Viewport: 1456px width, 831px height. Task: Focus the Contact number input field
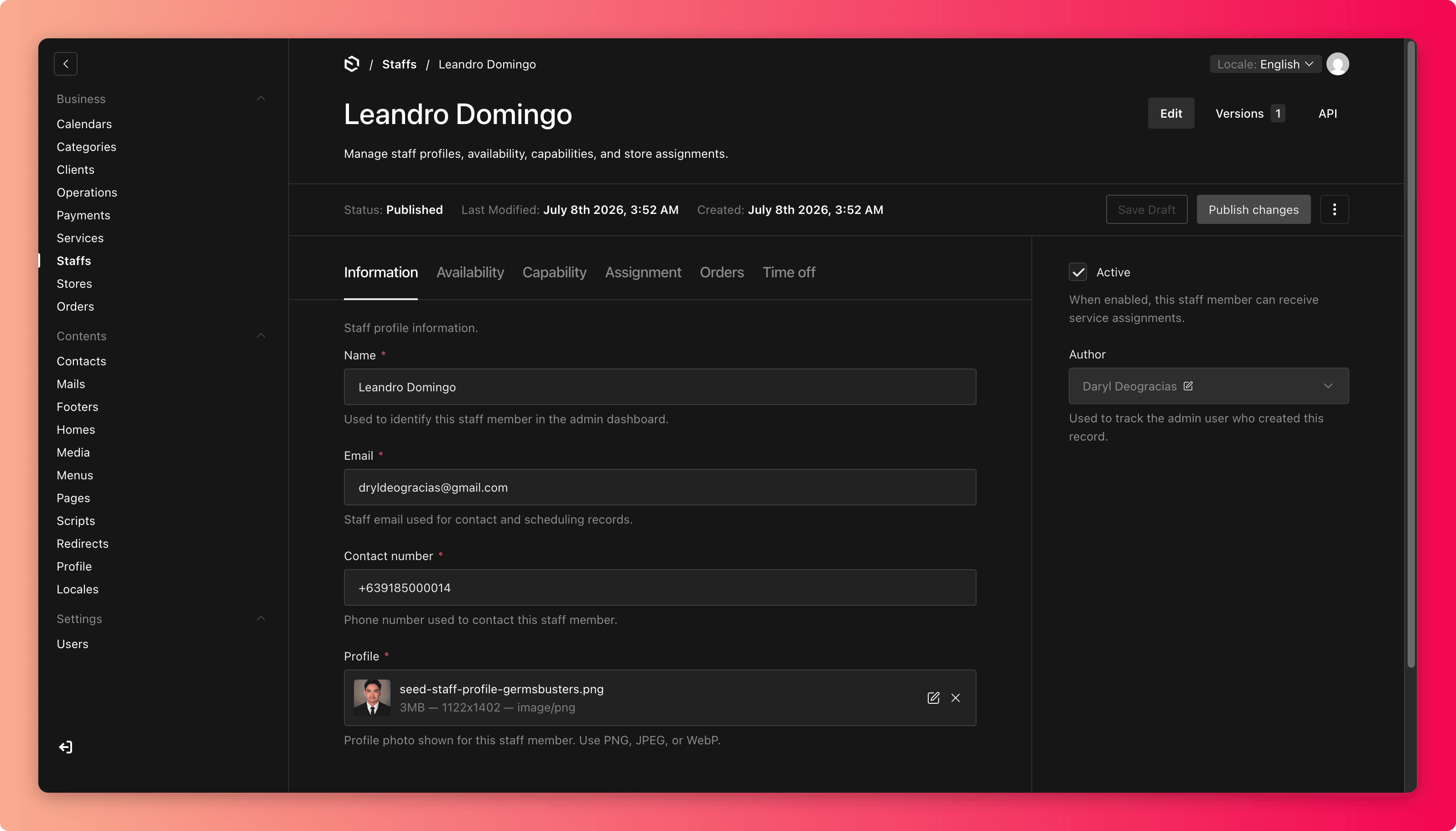click(660, 588)
